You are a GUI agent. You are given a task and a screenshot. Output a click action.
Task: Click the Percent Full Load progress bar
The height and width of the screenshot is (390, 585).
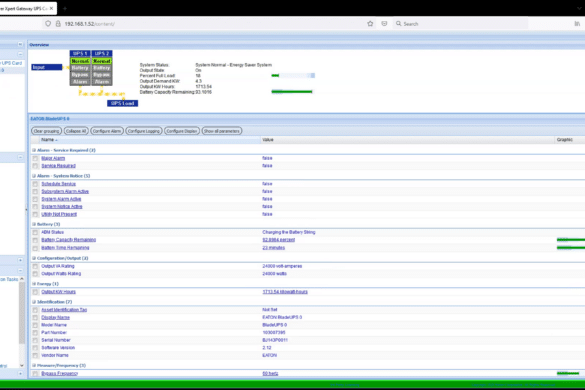click(293, 75)
